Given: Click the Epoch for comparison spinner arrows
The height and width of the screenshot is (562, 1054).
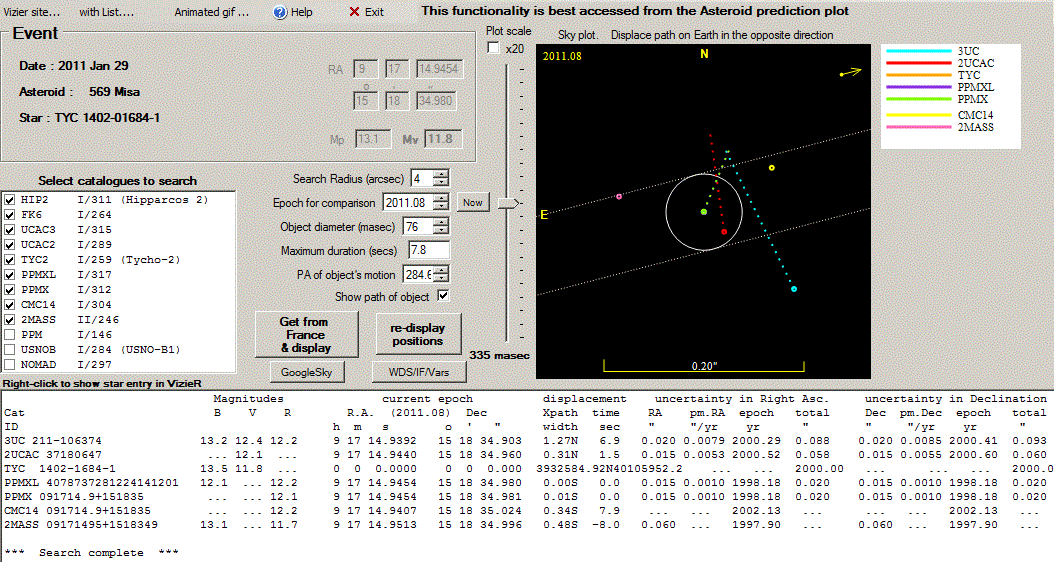Looking at the screenshot, I should click(441, 202).
